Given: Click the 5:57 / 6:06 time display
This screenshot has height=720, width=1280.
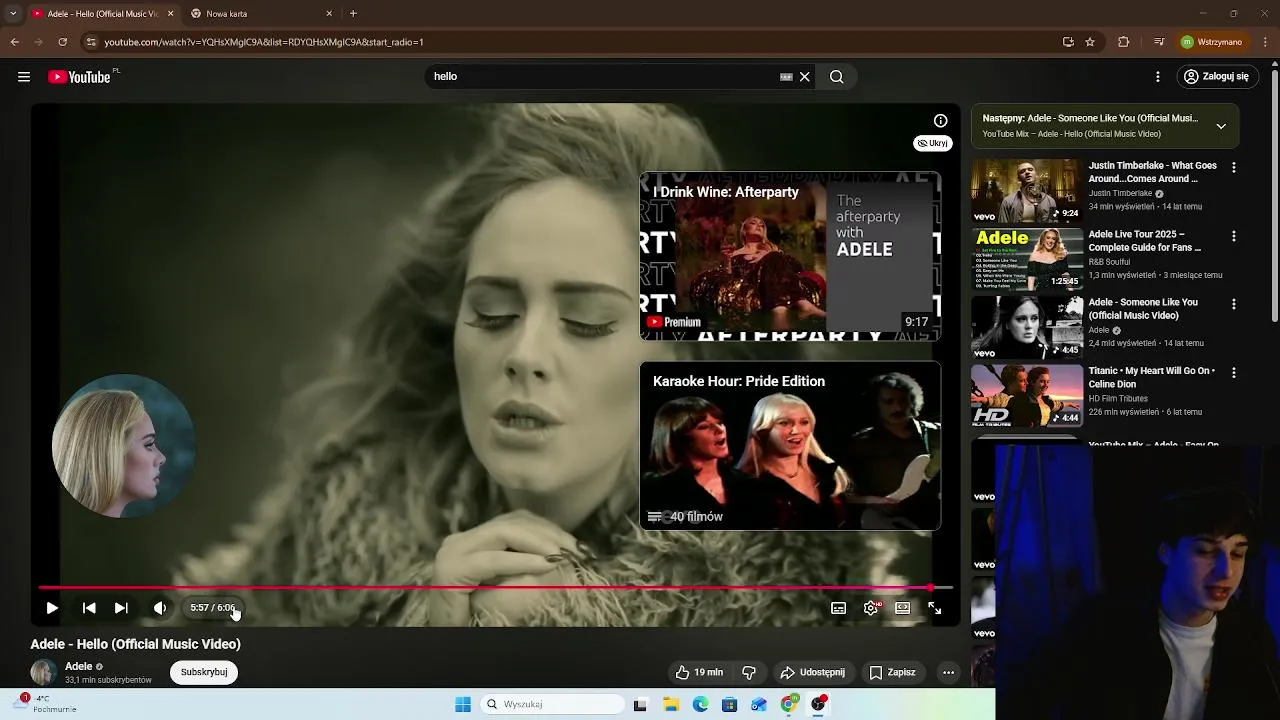Looking at the screenshot, I should click(x=213, y=608).
